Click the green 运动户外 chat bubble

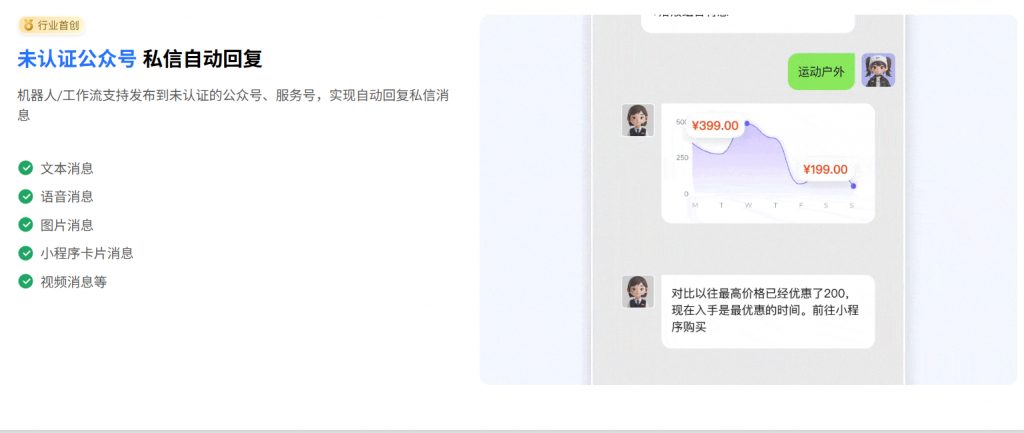point(821,71)
